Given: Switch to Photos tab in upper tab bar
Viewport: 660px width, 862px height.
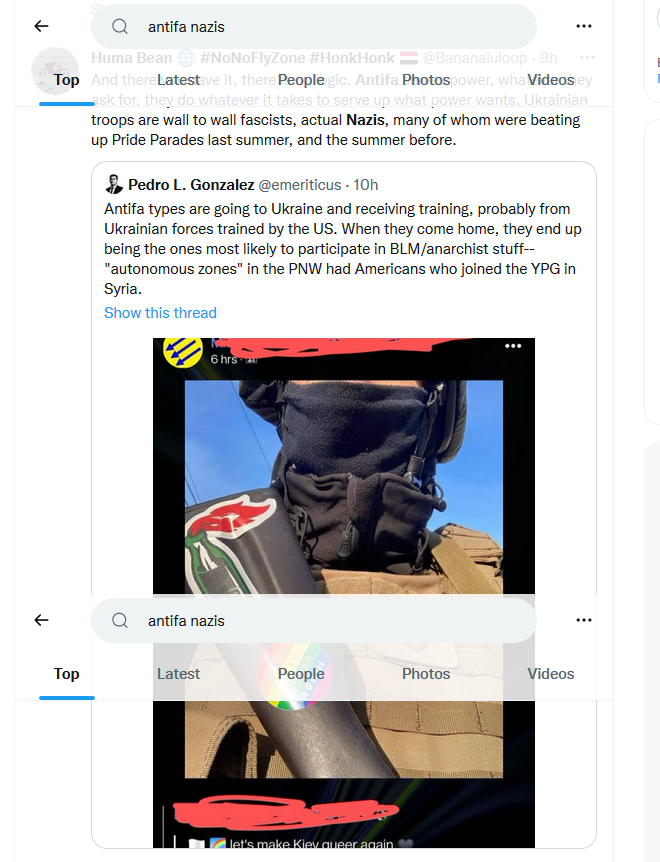Looking at the screenshot, I should [x=426, y=80].
